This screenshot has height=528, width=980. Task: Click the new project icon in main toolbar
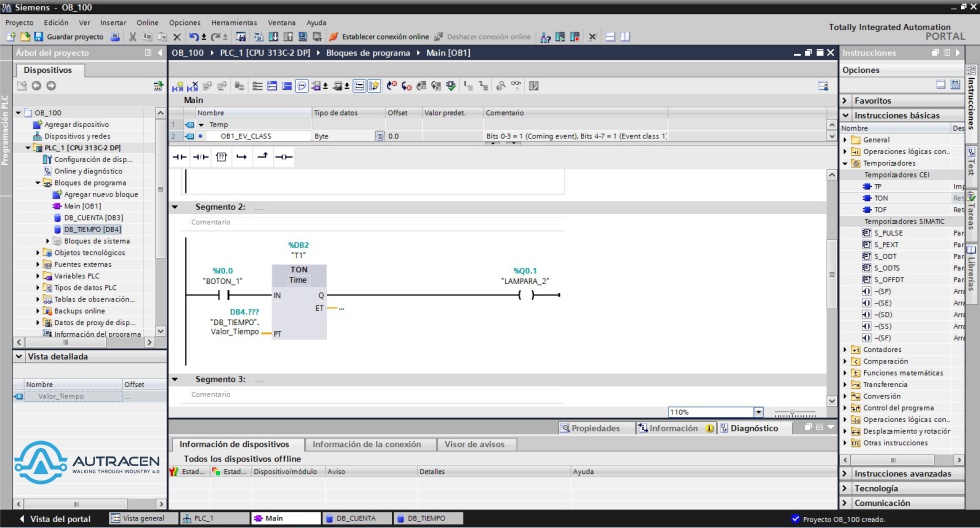tap(11, 37)
